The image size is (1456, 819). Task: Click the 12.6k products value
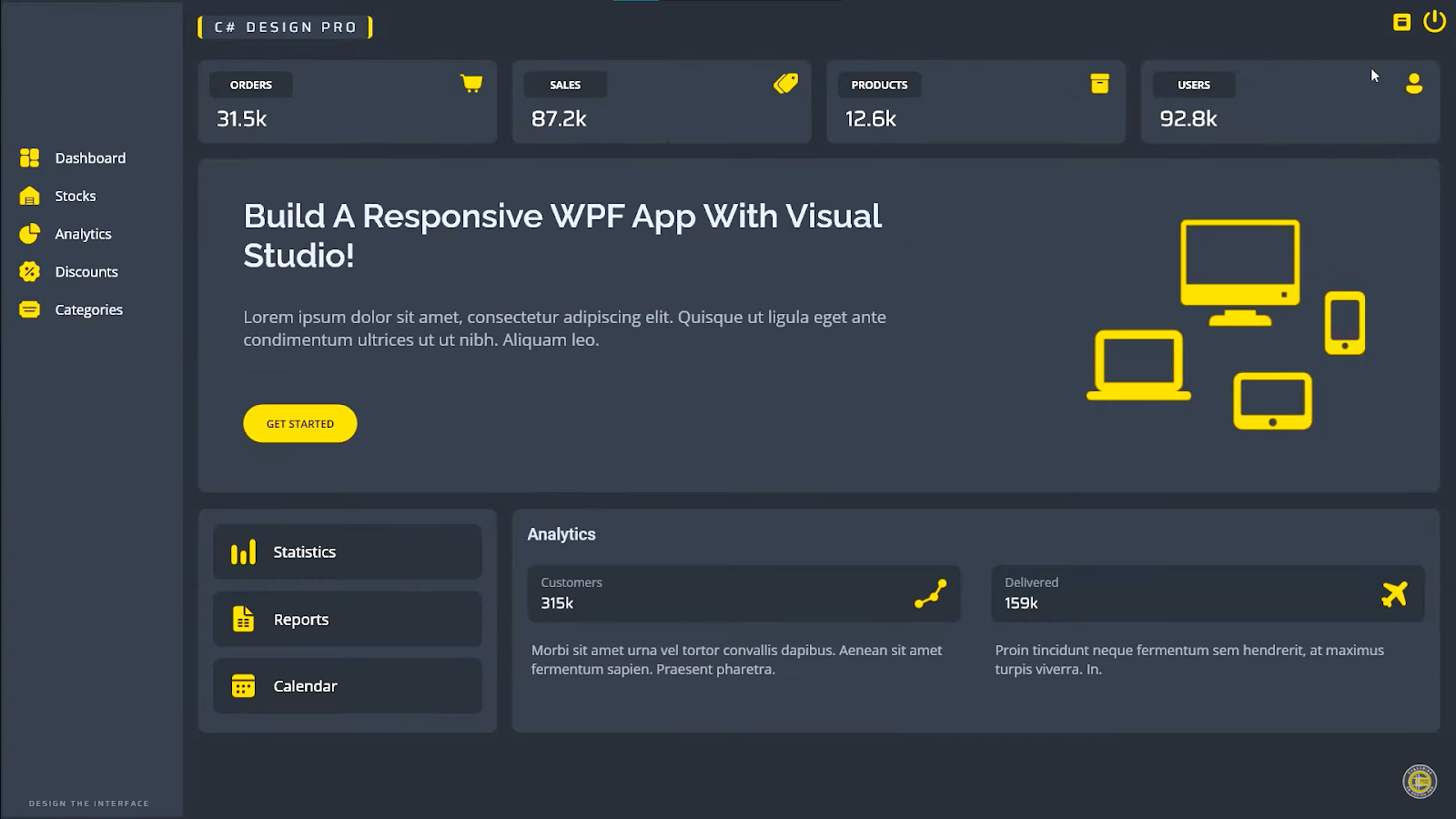pyautogui.click(x=870, y=118)
